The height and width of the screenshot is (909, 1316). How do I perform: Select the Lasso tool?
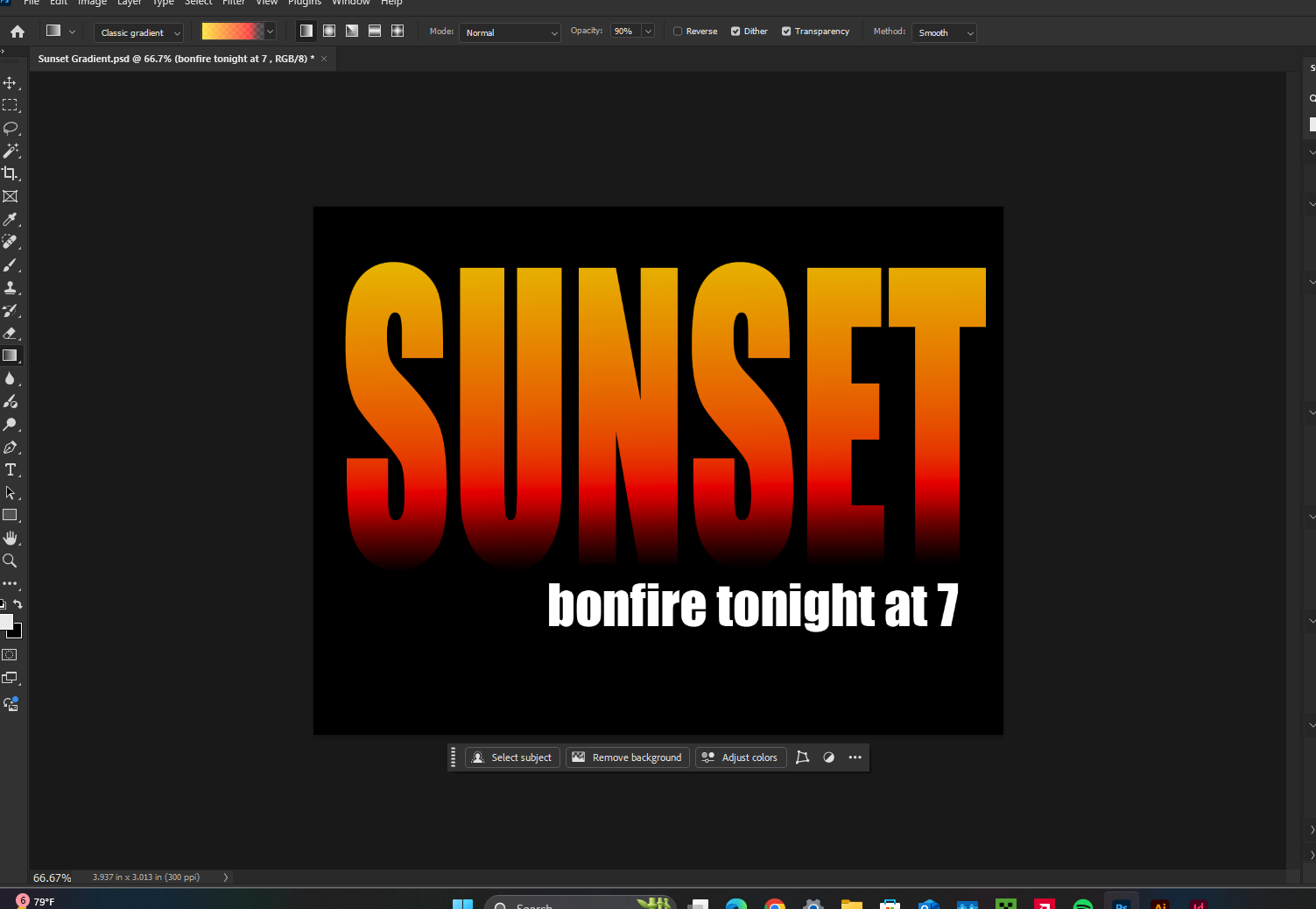click(x=11, y=128)
